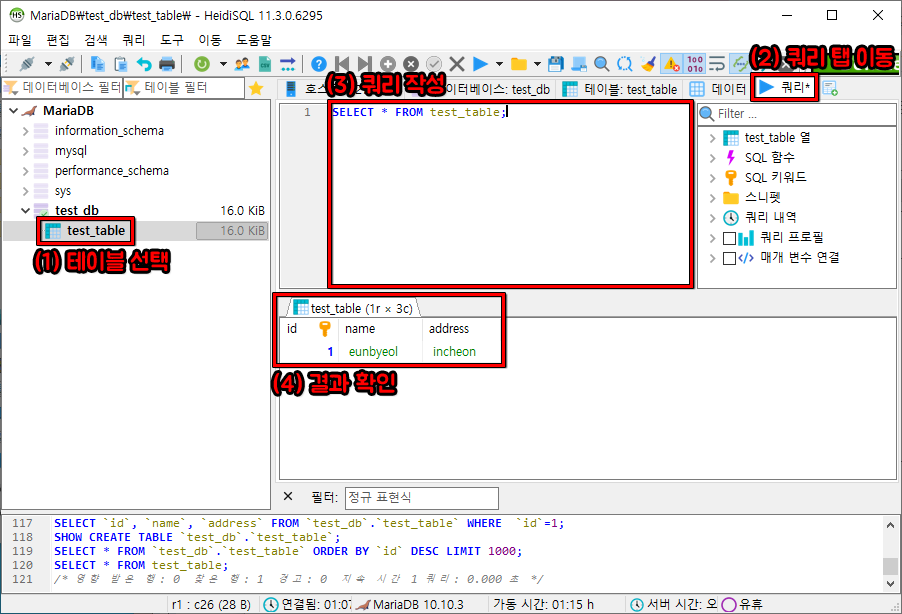Viewport: 902px width, 614px height.
Task: Open the session manager connect icon
Action: point(26,63)
